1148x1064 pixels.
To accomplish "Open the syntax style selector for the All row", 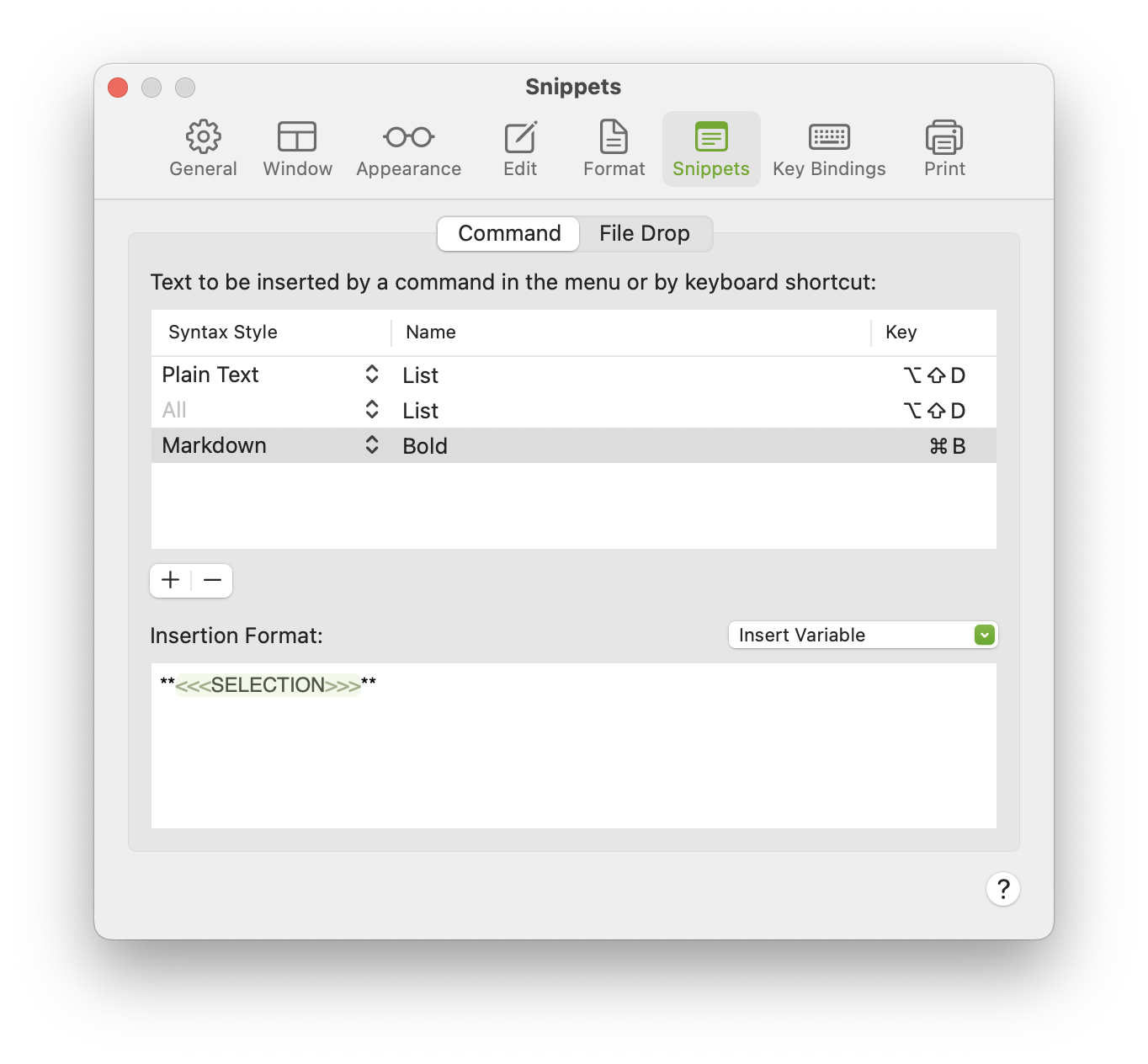I will [x=371, y=410].
